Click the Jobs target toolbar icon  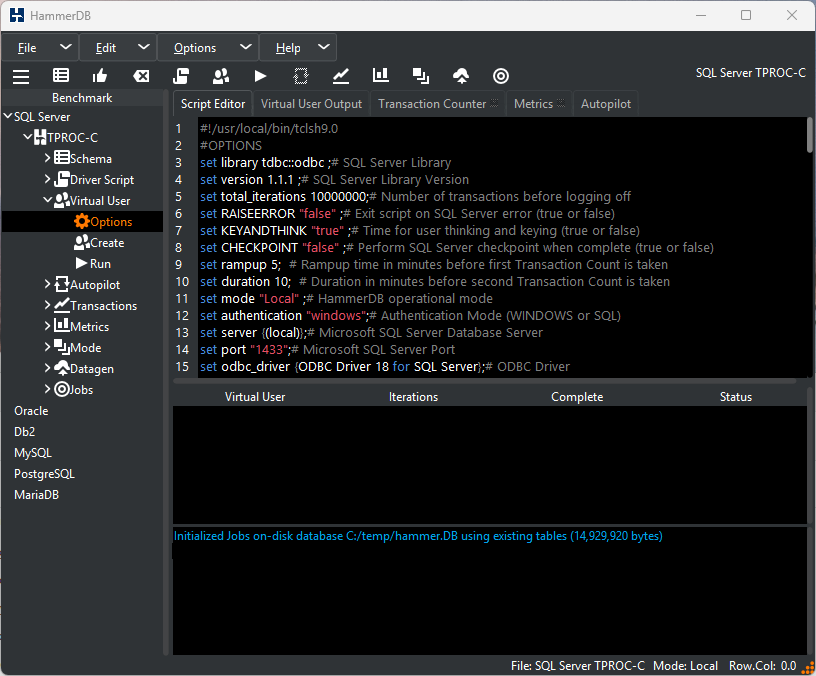(501, 76)
